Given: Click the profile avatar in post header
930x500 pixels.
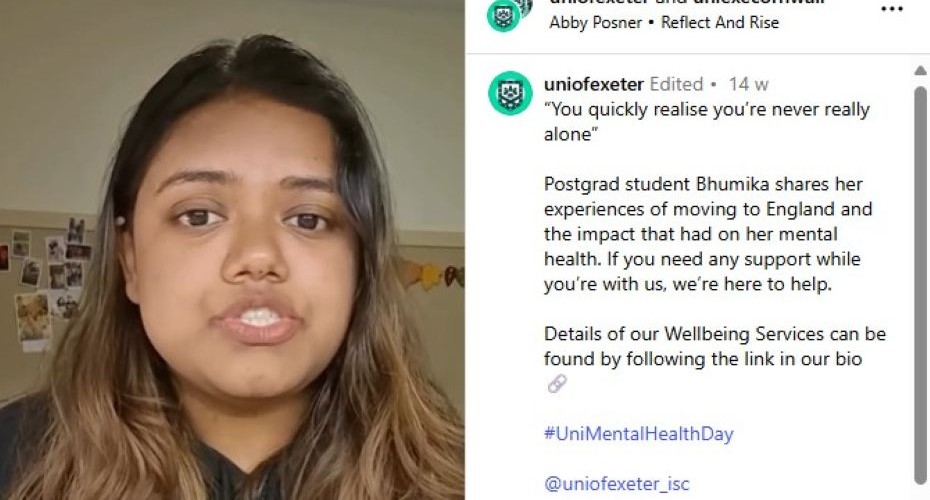Looking at the screenshot, I should pos(506,13).
